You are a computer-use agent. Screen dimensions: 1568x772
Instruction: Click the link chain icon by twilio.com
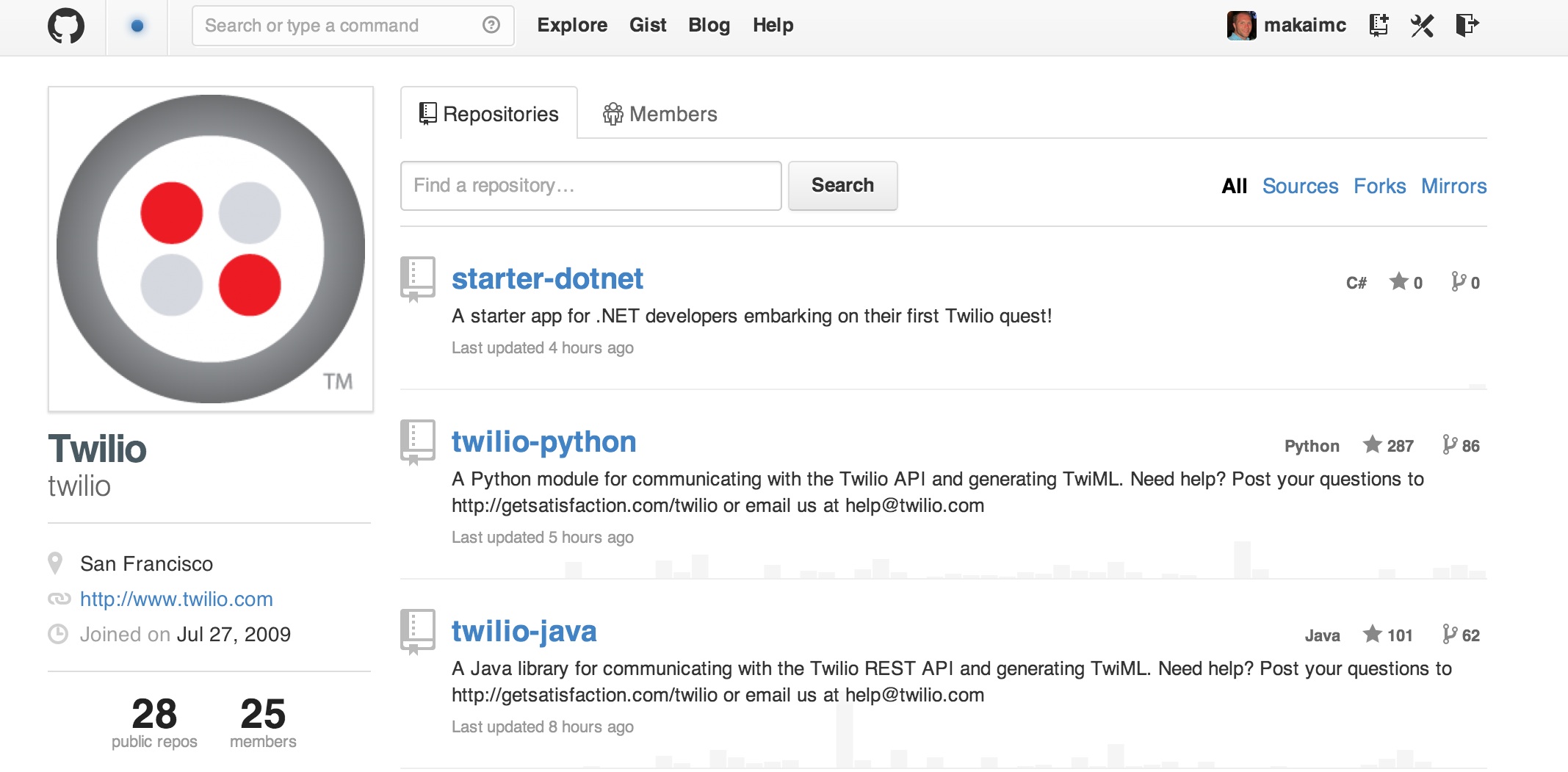tap(59, 599)
